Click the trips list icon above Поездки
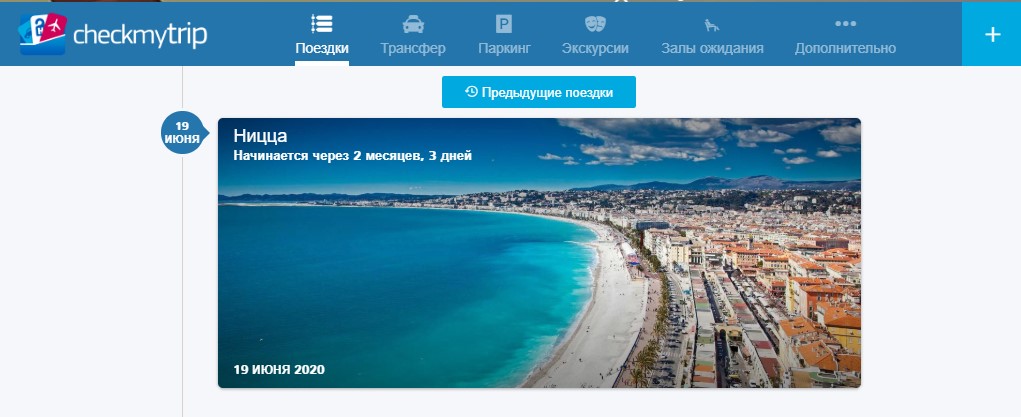The image size is (1021, 417). click(322, 24)
